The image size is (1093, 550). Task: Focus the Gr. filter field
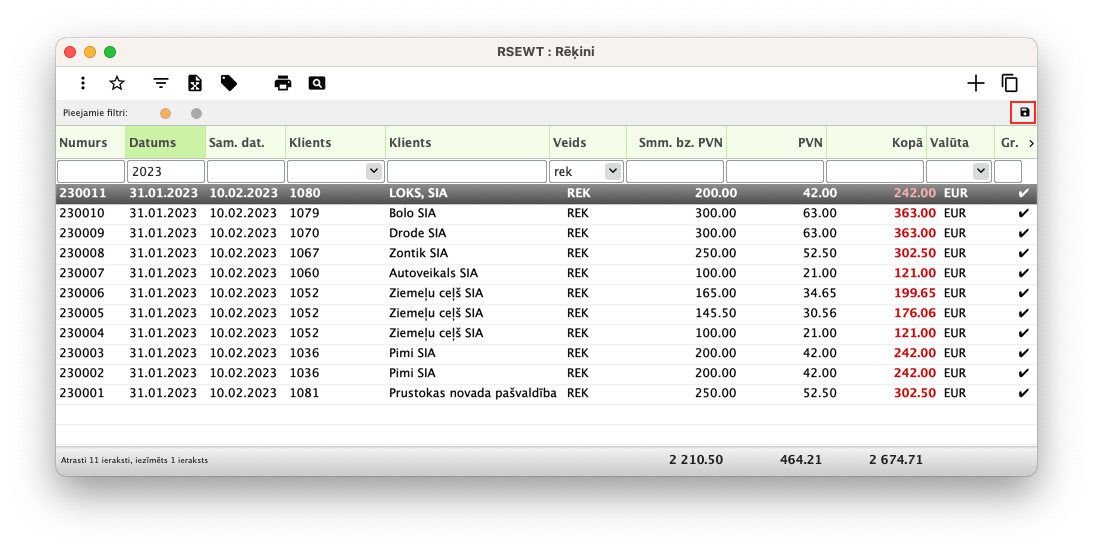click(1008, 171)
